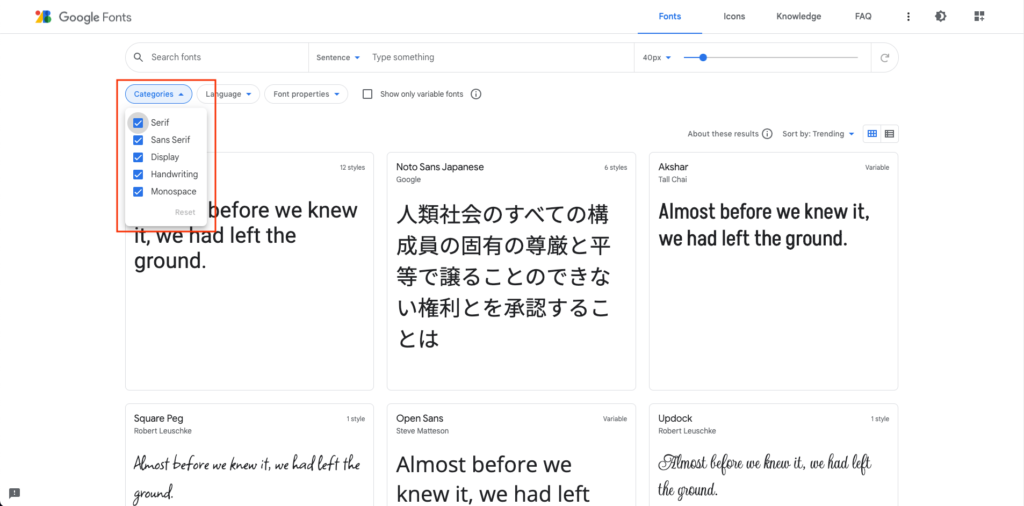Open the Updock font name
This screenshot has width=1024, height=506.
pos(675,419)
